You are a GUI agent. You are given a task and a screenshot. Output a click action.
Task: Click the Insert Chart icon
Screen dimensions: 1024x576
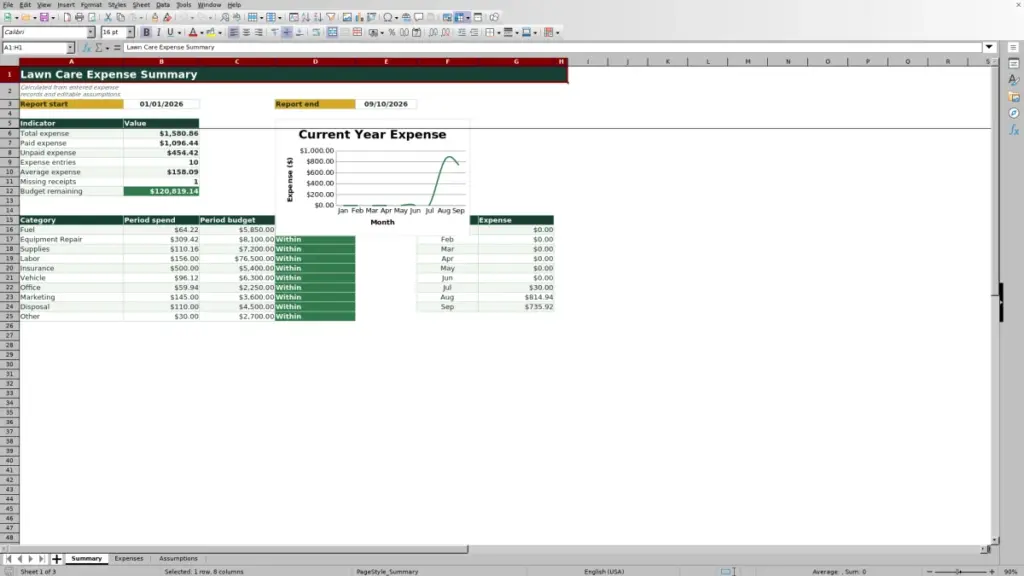359,18
